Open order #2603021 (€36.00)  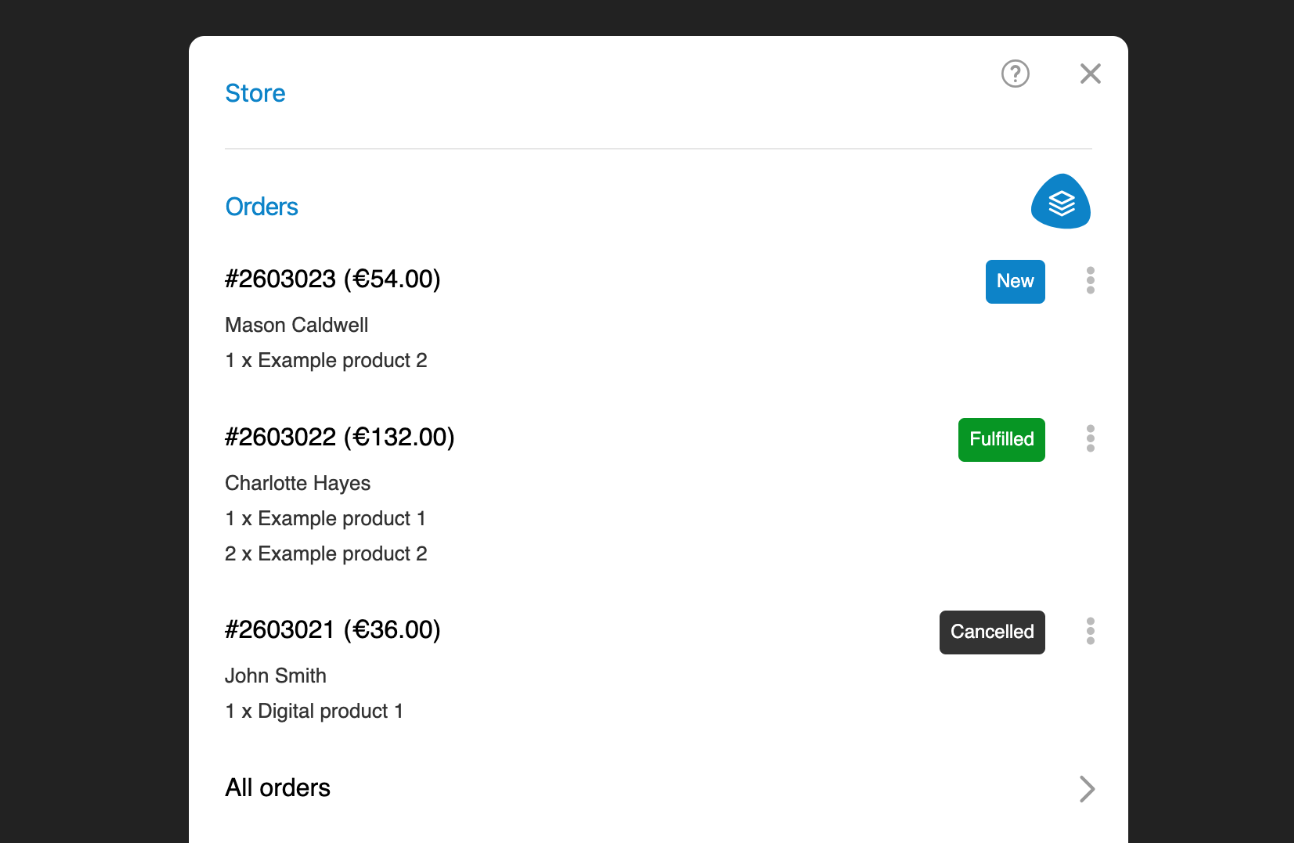(332, 630)
